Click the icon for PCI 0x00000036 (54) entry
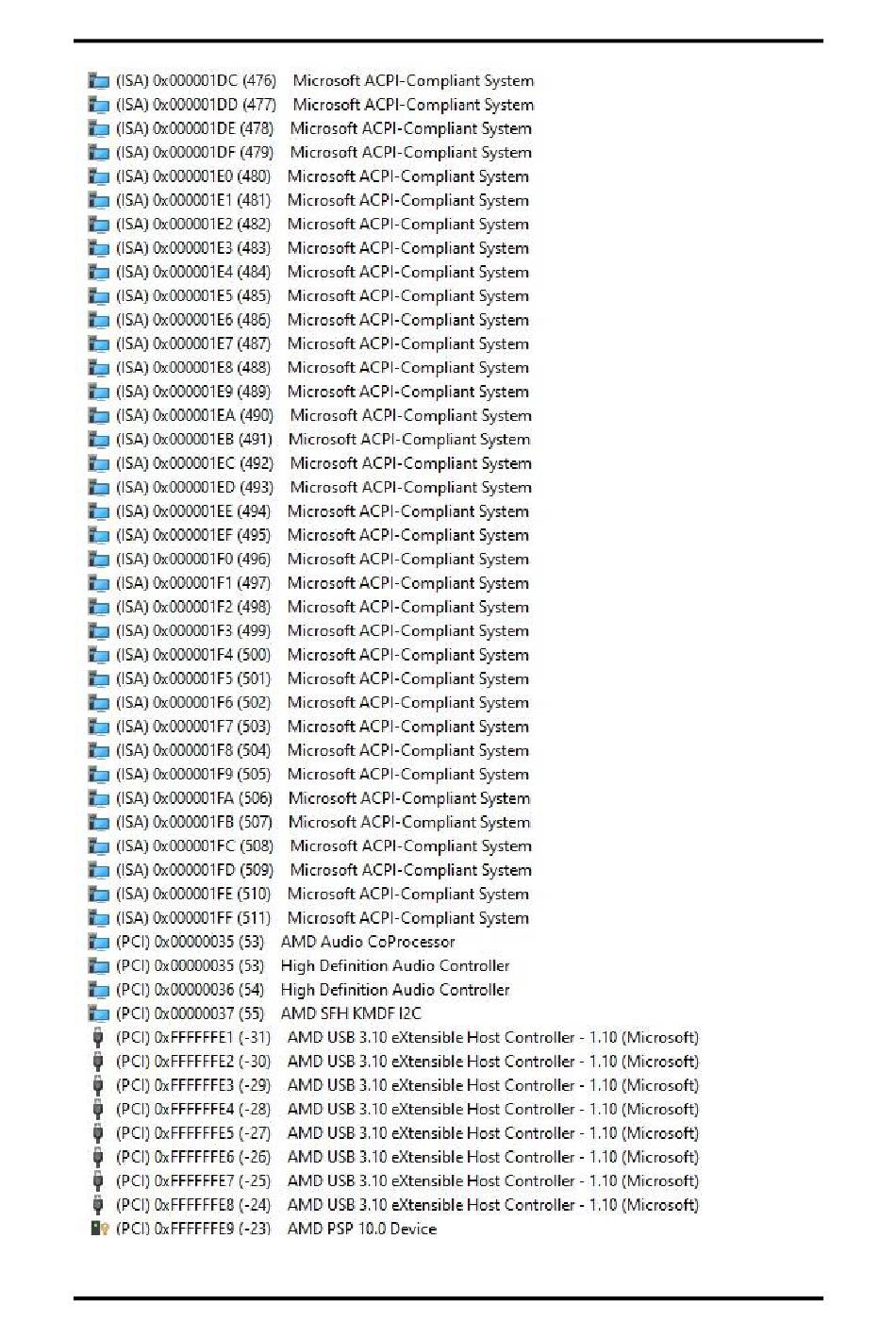The width and height of the screenshot is (896, 1339). coord(98,990)
